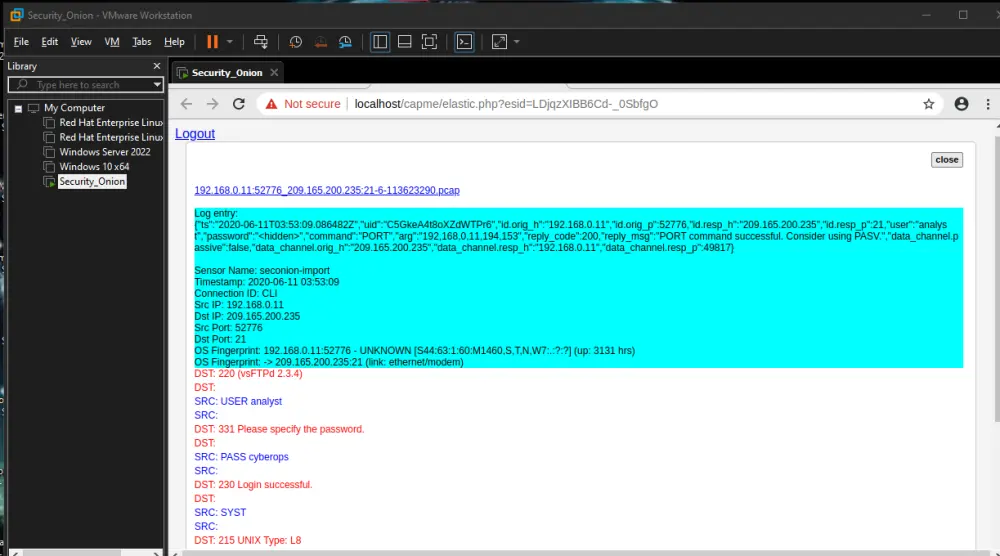Close the Security_Onion tab

pos(274,73)
